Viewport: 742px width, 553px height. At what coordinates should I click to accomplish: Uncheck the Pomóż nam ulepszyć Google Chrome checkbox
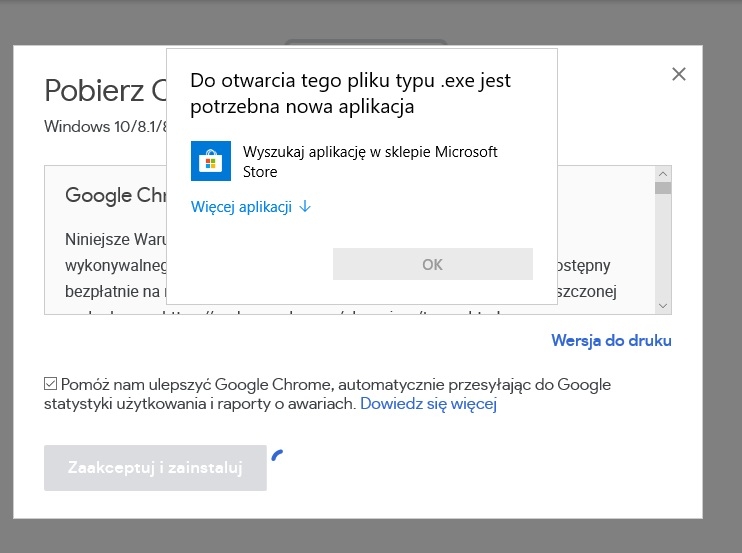pyautogui.click(x=51, y=384)
